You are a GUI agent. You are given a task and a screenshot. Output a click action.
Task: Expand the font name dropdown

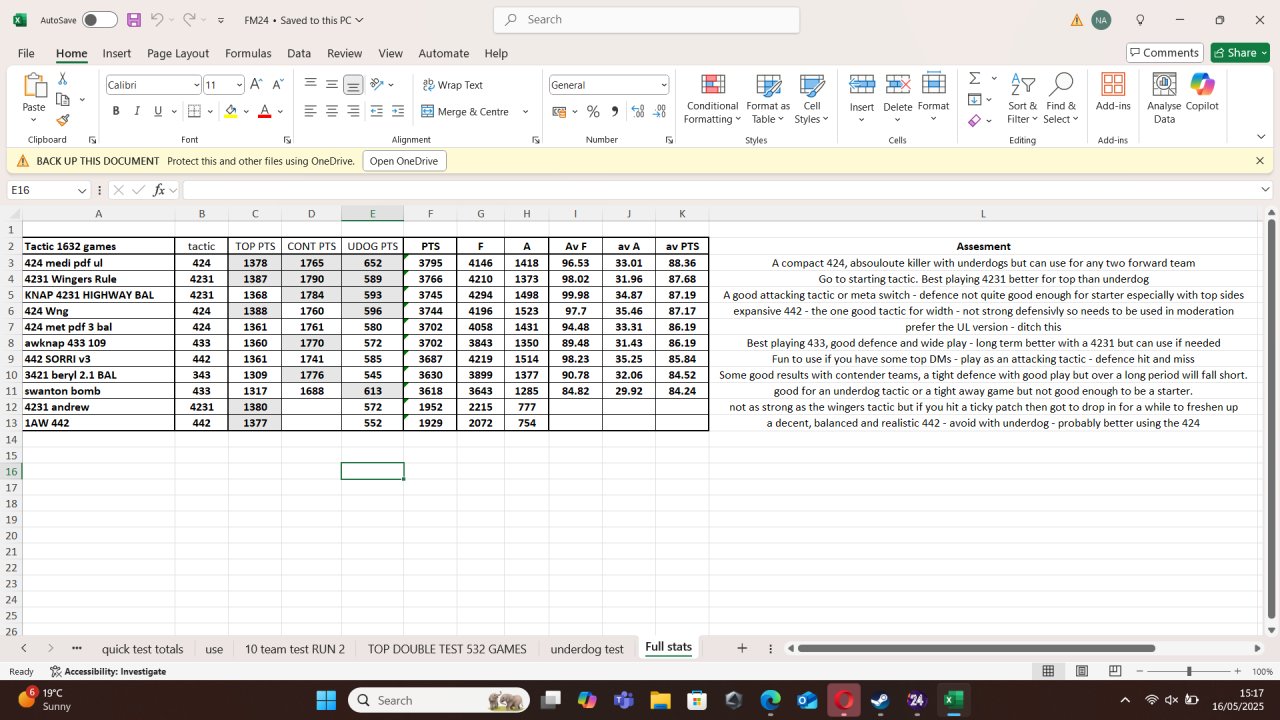point(196,86)
